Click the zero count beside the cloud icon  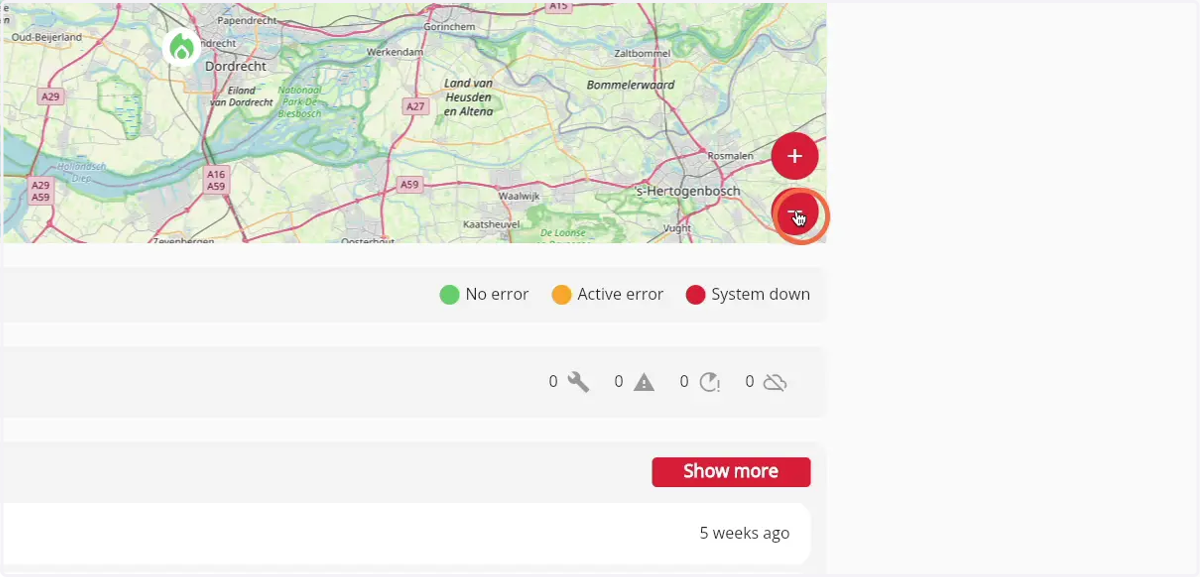(750, 381)
